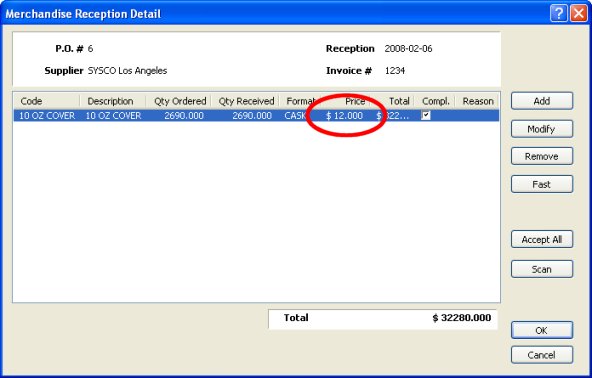
Task: Click the Format column header
Action: (300, 101)
